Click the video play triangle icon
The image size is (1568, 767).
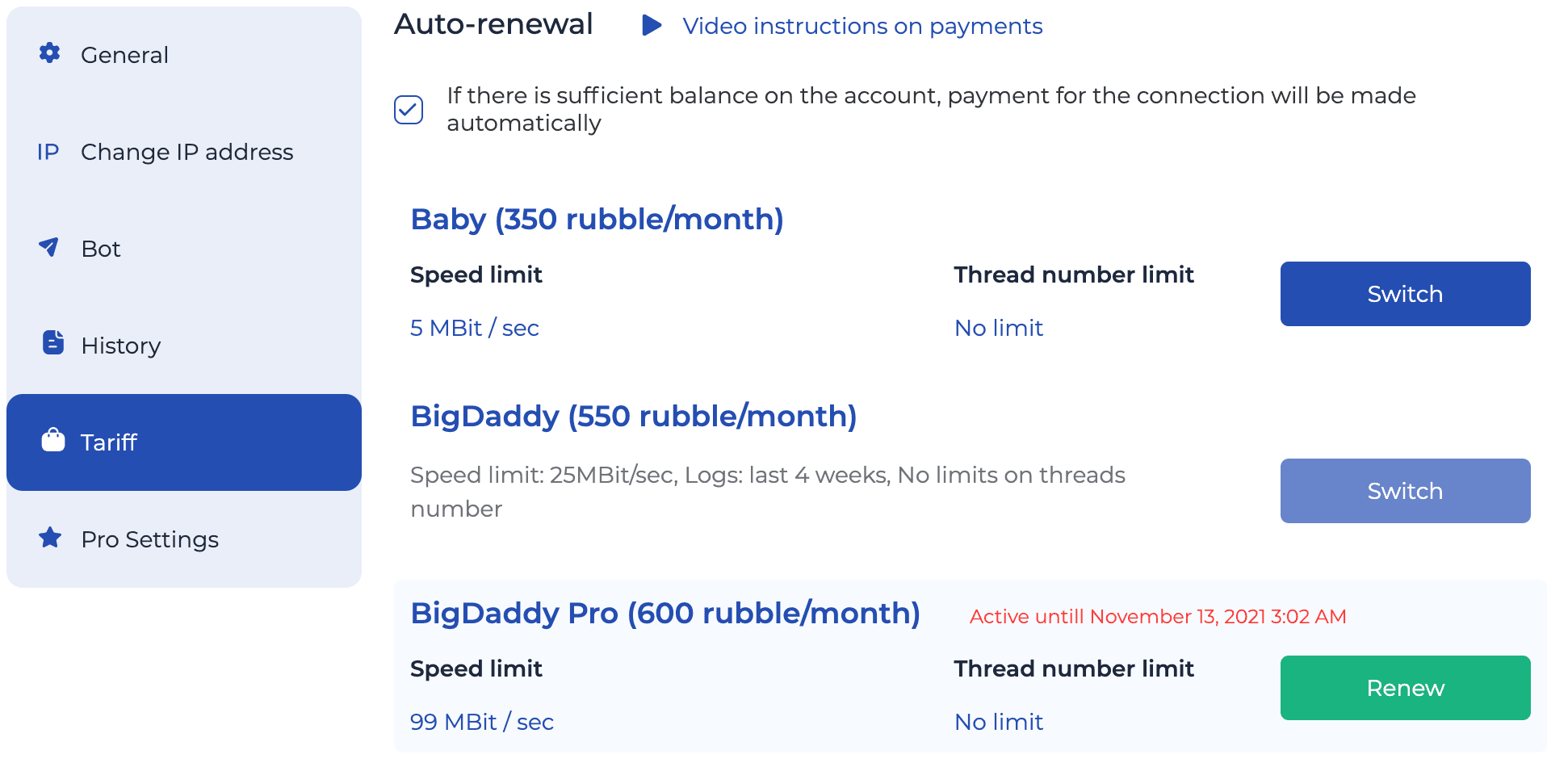click(652, 25)
